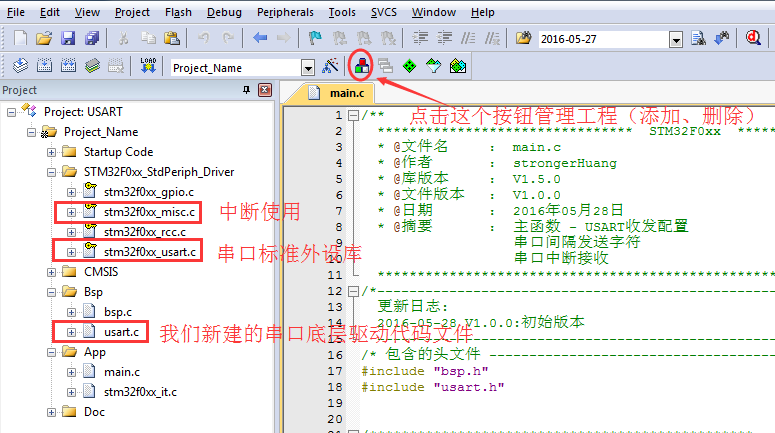Pin the Project panel with the pushpin
Viewport: 775px width, 433px height.
(x=246, y=90)
